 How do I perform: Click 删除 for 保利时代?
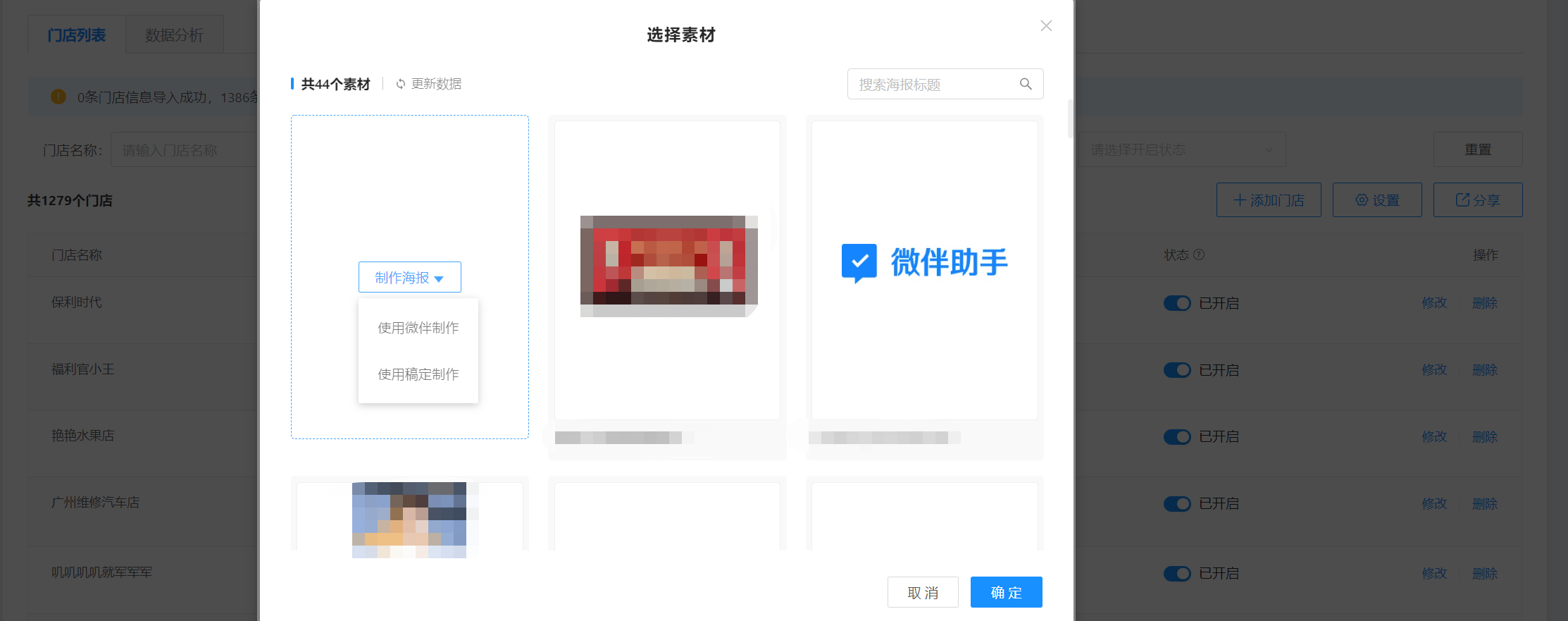click(1485, 303)
